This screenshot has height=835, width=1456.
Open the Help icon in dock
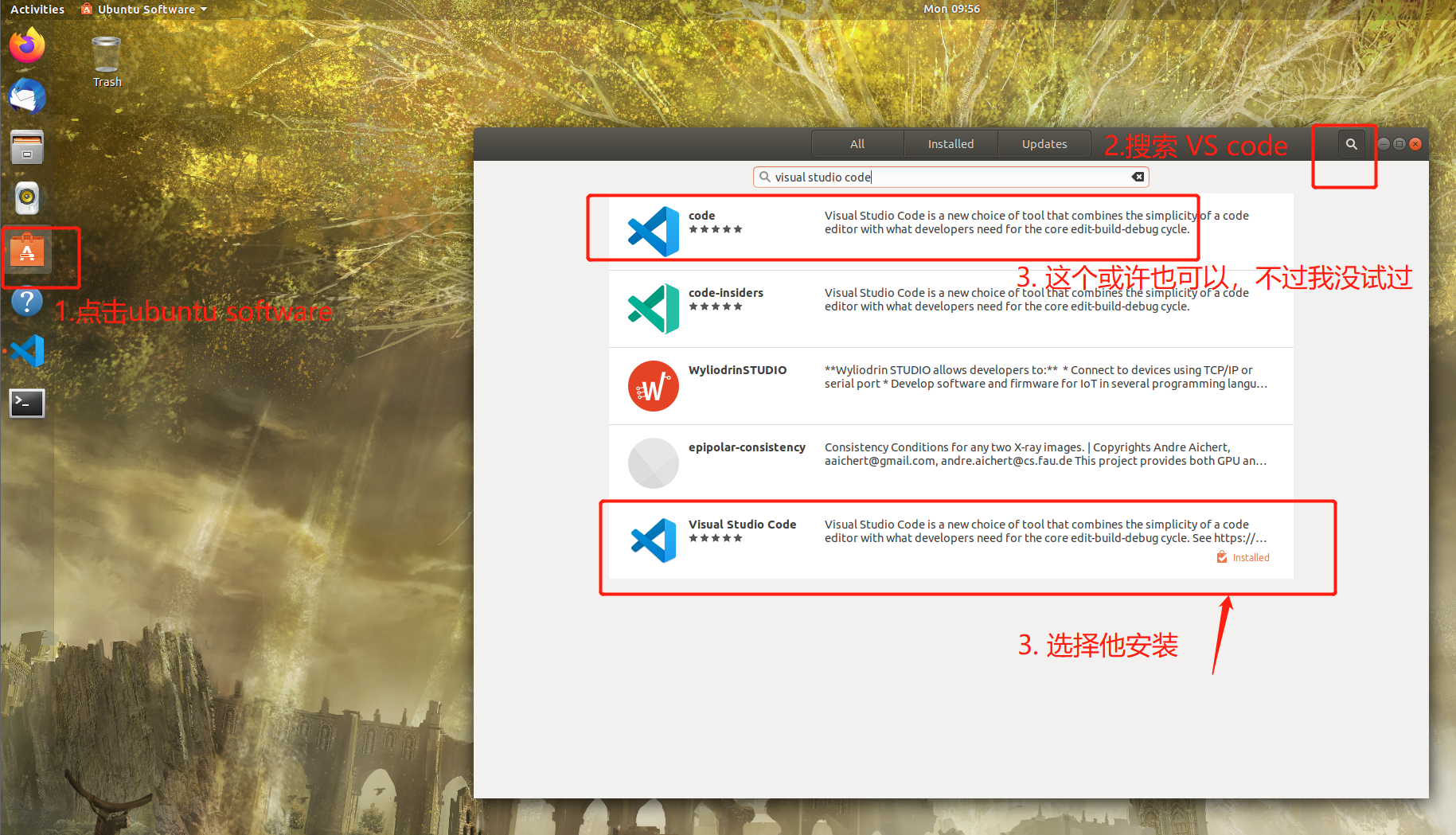tap(27, 301)
